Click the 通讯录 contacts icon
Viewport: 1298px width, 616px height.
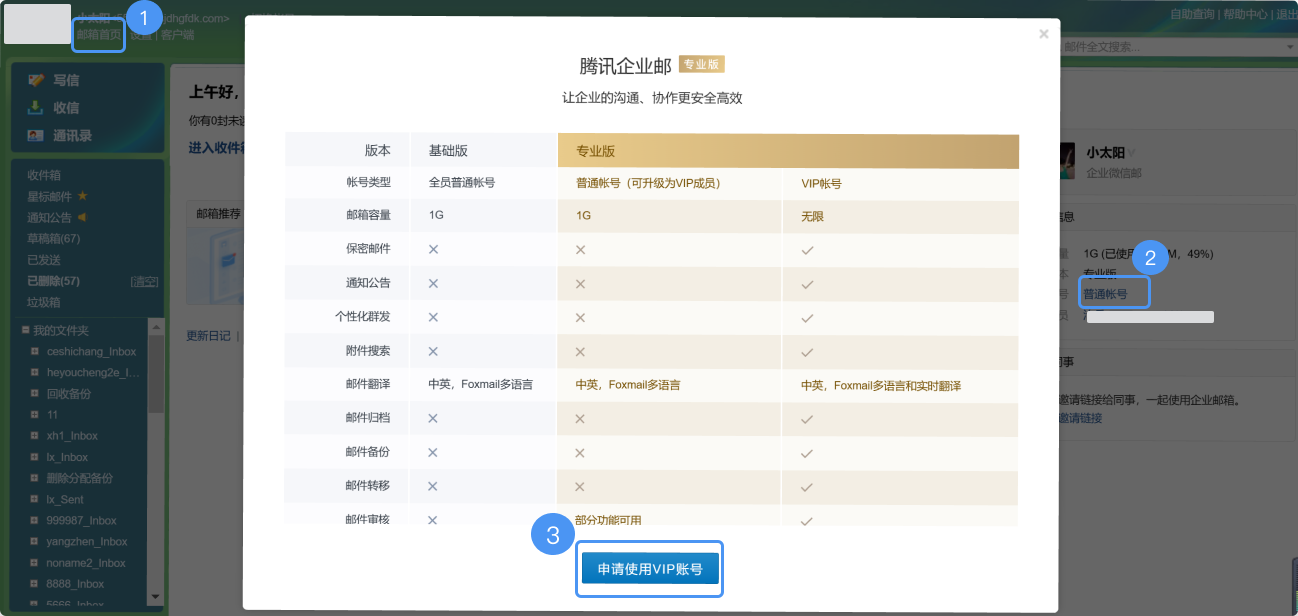coord(36,136)
